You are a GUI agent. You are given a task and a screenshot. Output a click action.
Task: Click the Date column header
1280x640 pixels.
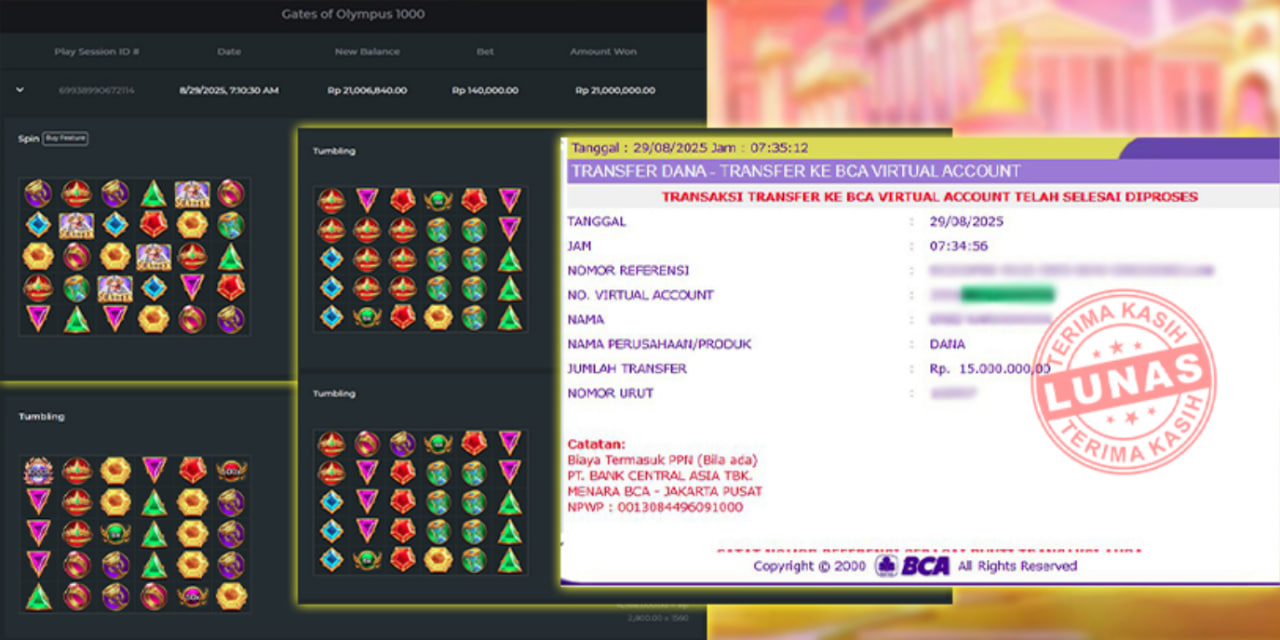click(229, 51)
